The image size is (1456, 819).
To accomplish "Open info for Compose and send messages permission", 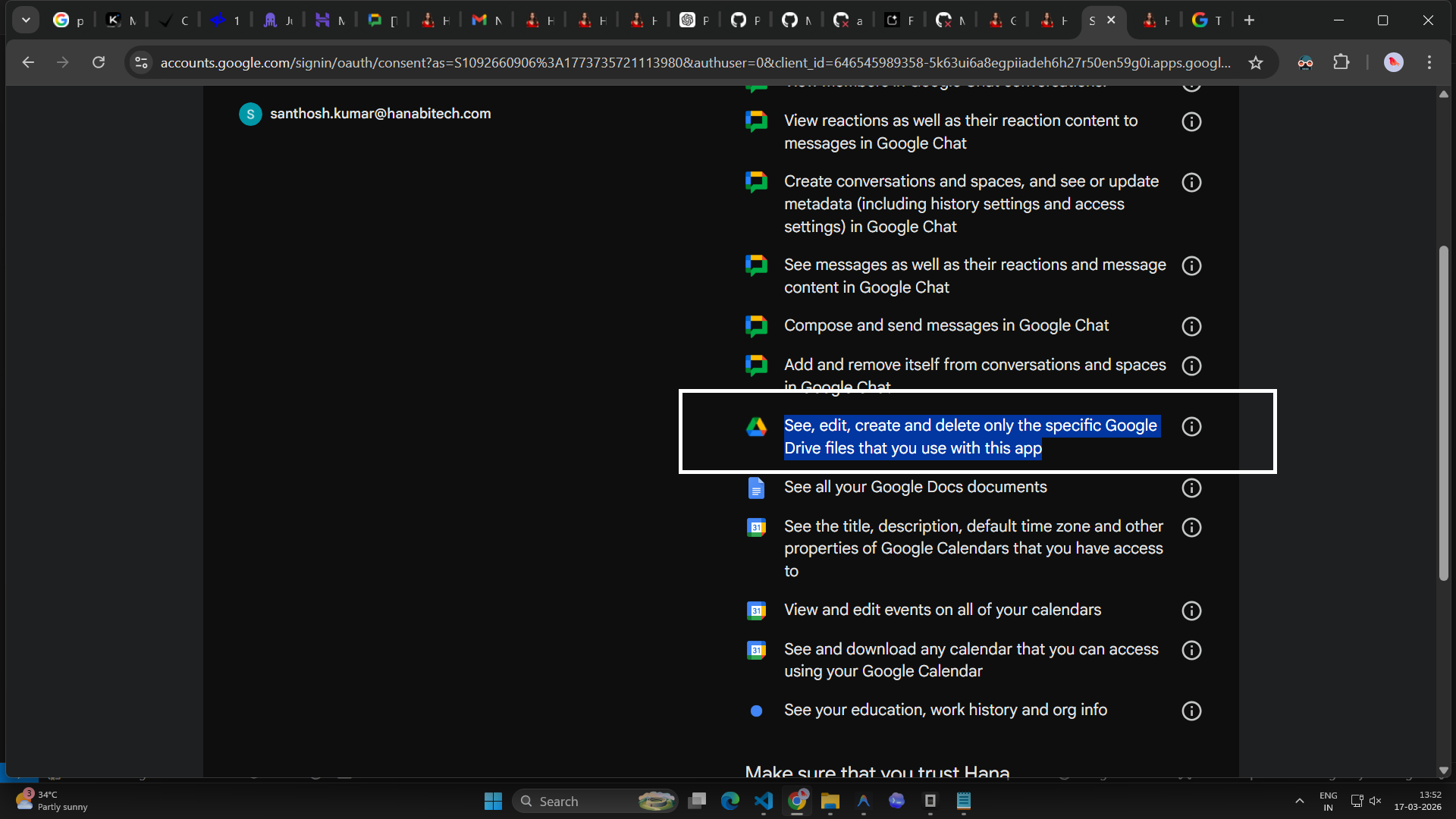I will (1191, 327).
